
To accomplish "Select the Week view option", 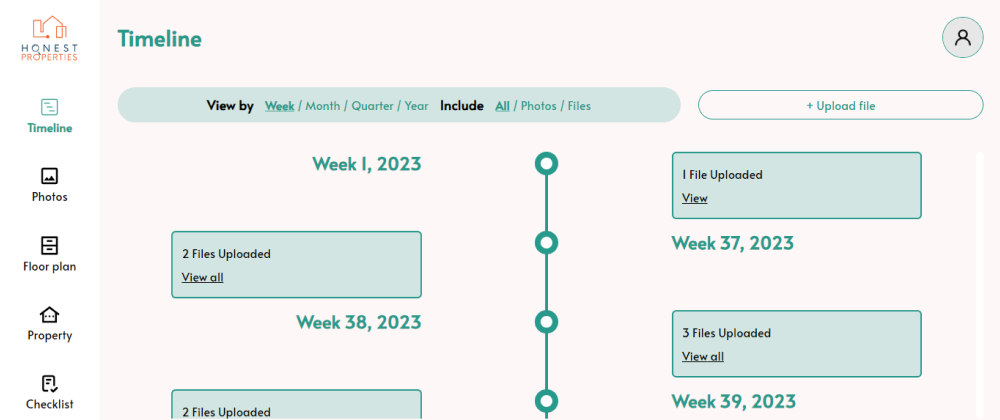I will [x=279, y=106].
